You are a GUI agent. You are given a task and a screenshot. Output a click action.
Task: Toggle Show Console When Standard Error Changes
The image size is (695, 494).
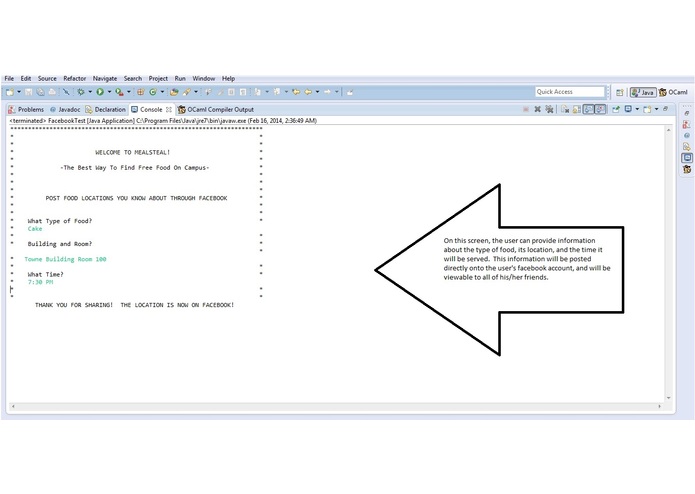tap(600, 109)
